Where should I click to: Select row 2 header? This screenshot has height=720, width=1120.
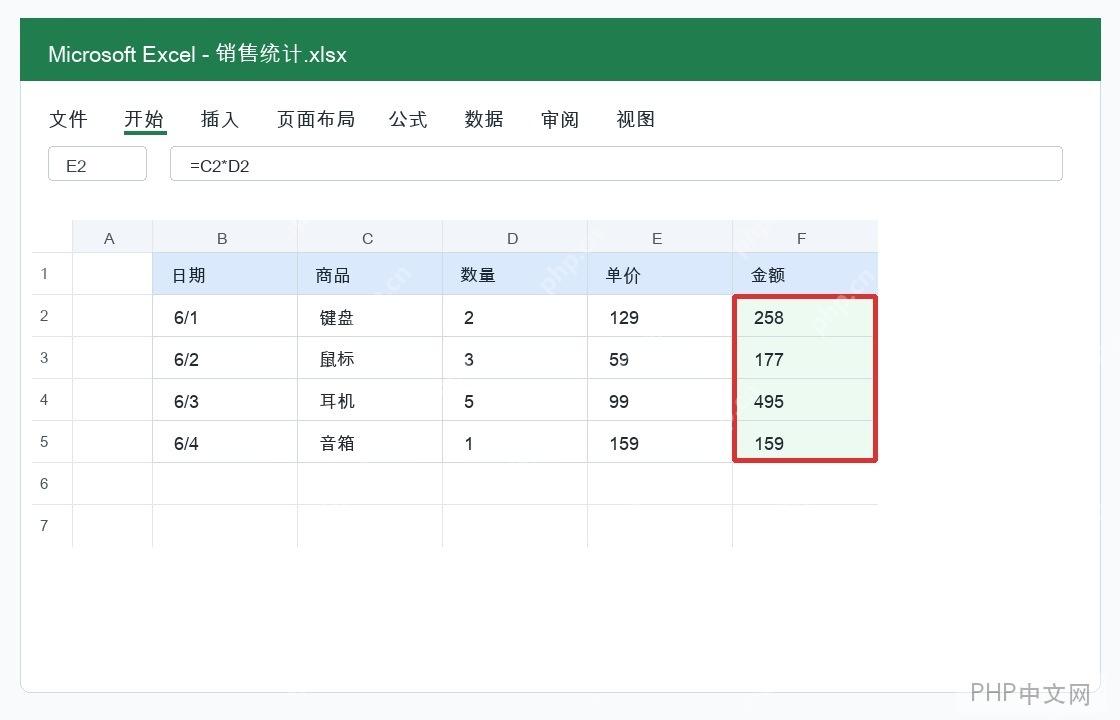pyautogui.click(x=52, y=316)
